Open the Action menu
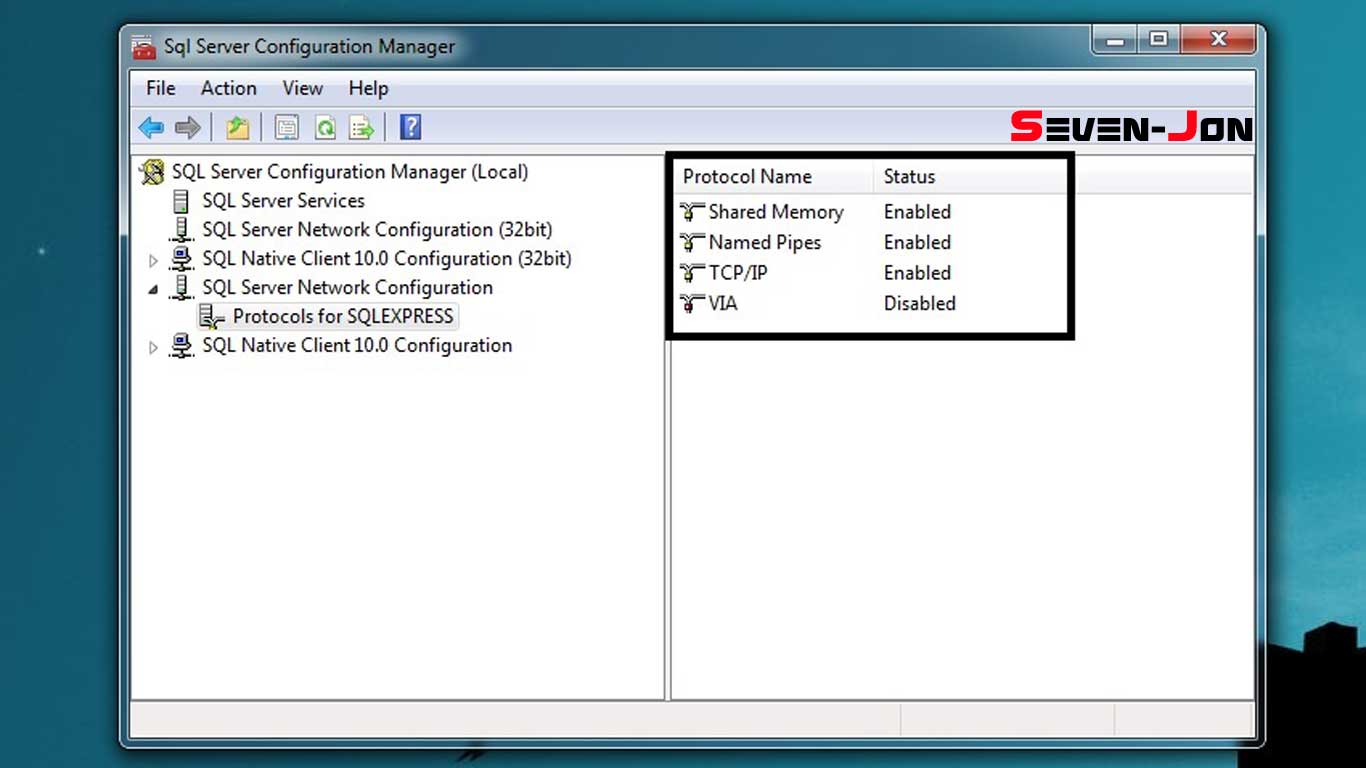Screen dimensions: 1366x768 [229, 88]
